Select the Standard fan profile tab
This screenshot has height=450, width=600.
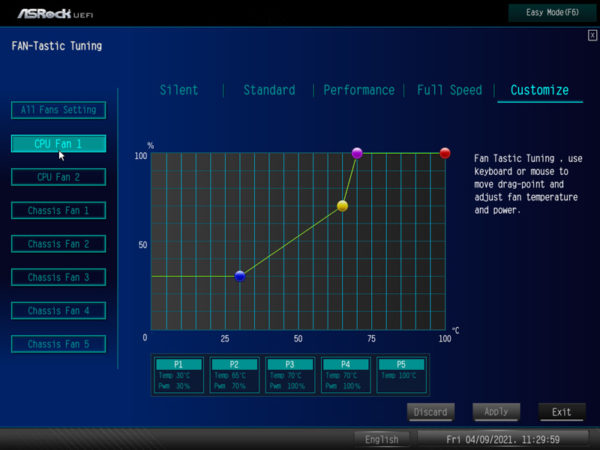[269, 90]
